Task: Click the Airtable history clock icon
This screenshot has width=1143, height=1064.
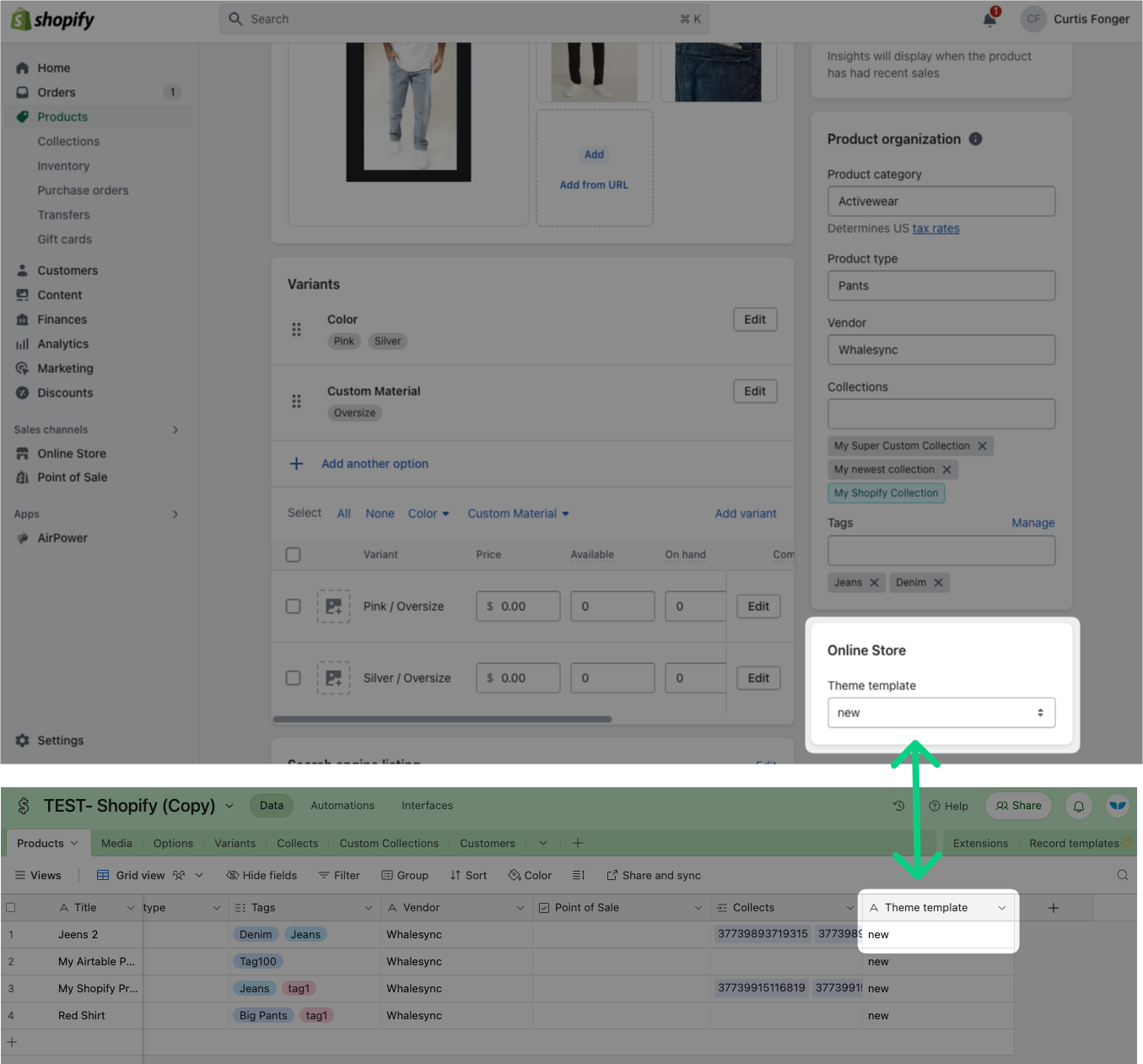Action: 899,806
